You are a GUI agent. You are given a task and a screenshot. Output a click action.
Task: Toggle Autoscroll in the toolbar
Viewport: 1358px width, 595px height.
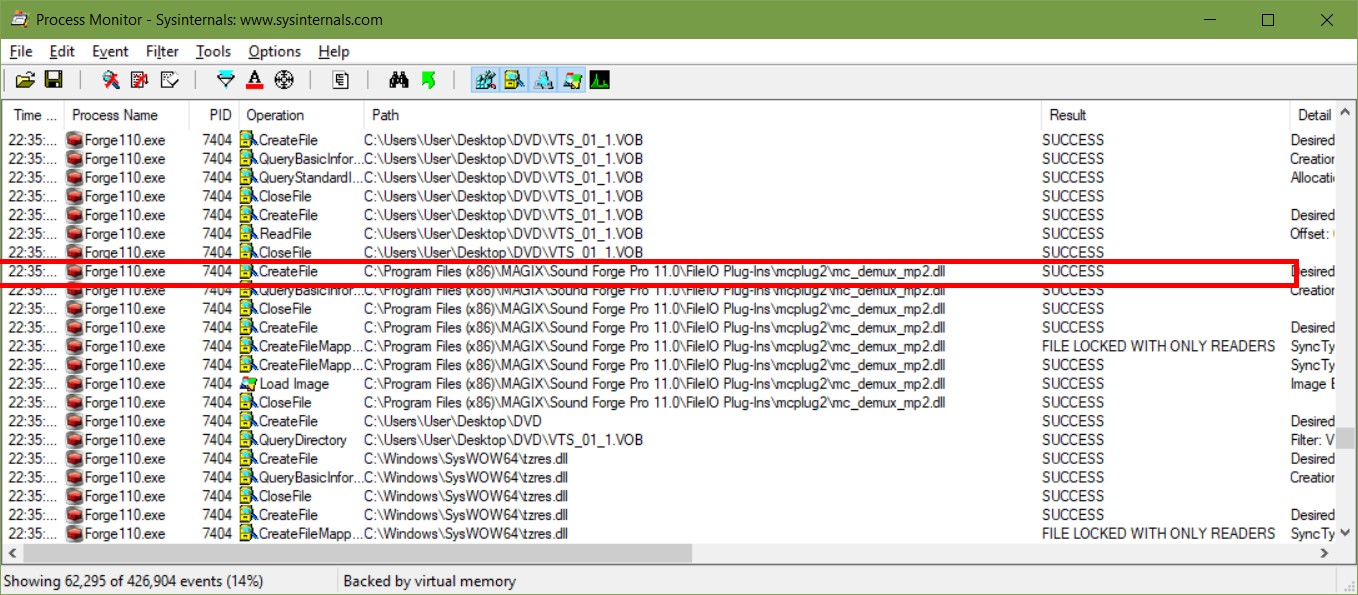coord(140,80)
